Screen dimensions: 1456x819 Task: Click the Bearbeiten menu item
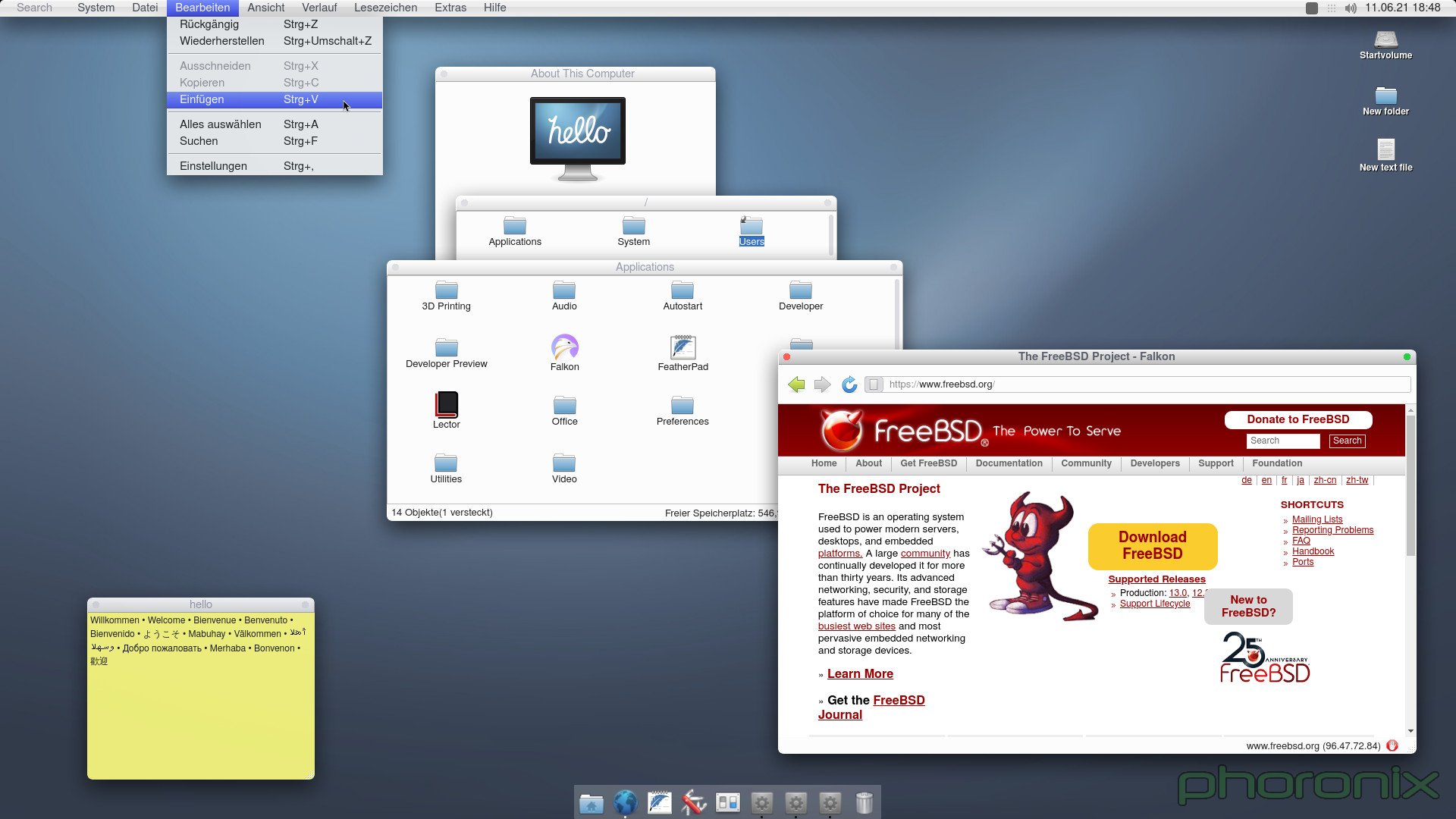[201, 7]
